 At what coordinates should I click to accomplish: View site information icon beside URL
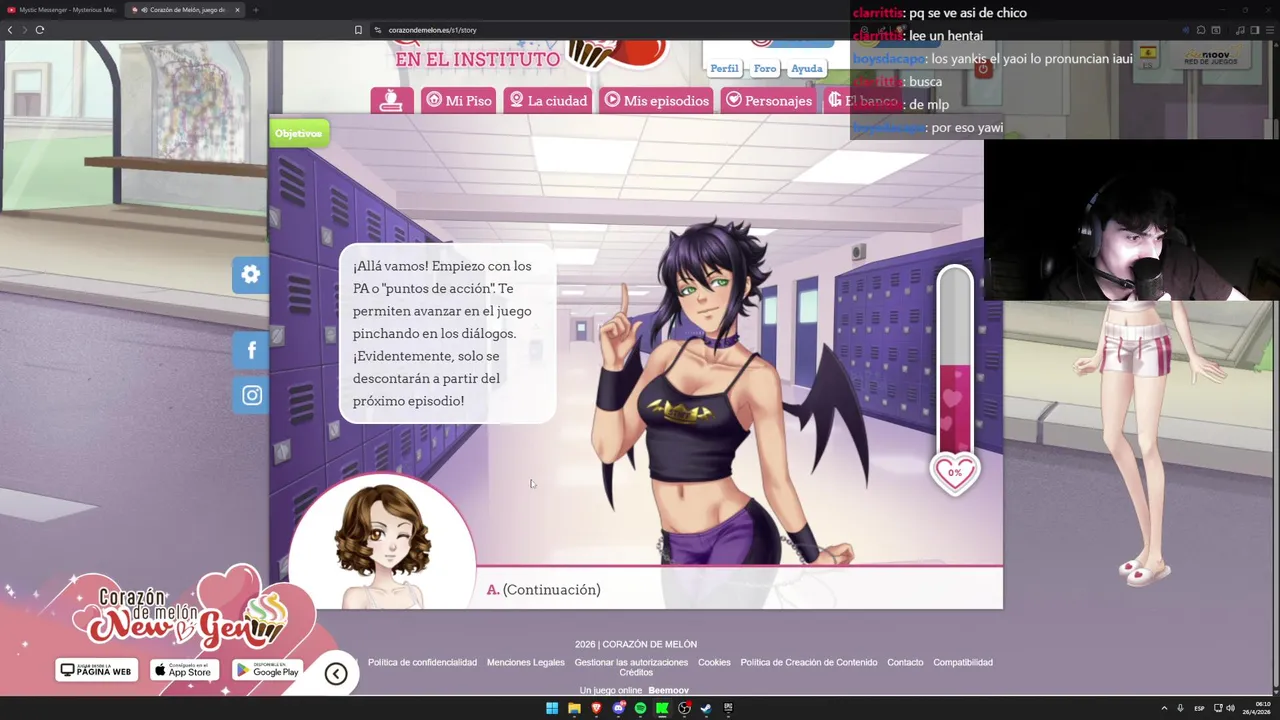click(378, 30)
